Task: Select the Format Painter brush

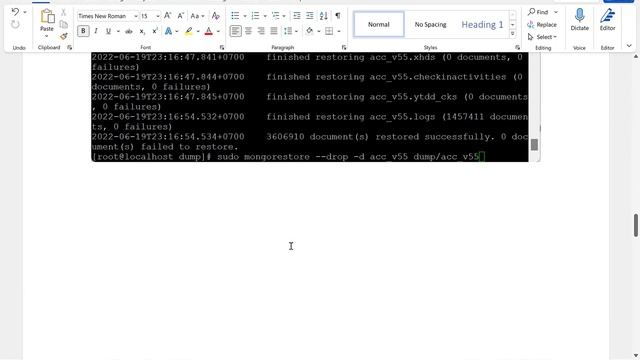Action: pyautogui.click(x=64, y=36)
